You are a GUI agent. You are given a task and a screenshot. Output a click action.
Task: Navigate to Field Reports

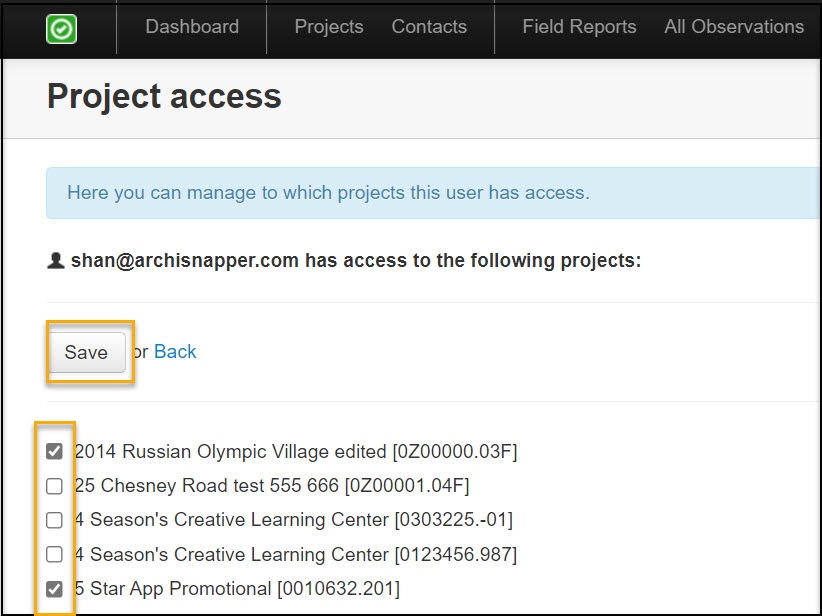(x=579, y=27)
